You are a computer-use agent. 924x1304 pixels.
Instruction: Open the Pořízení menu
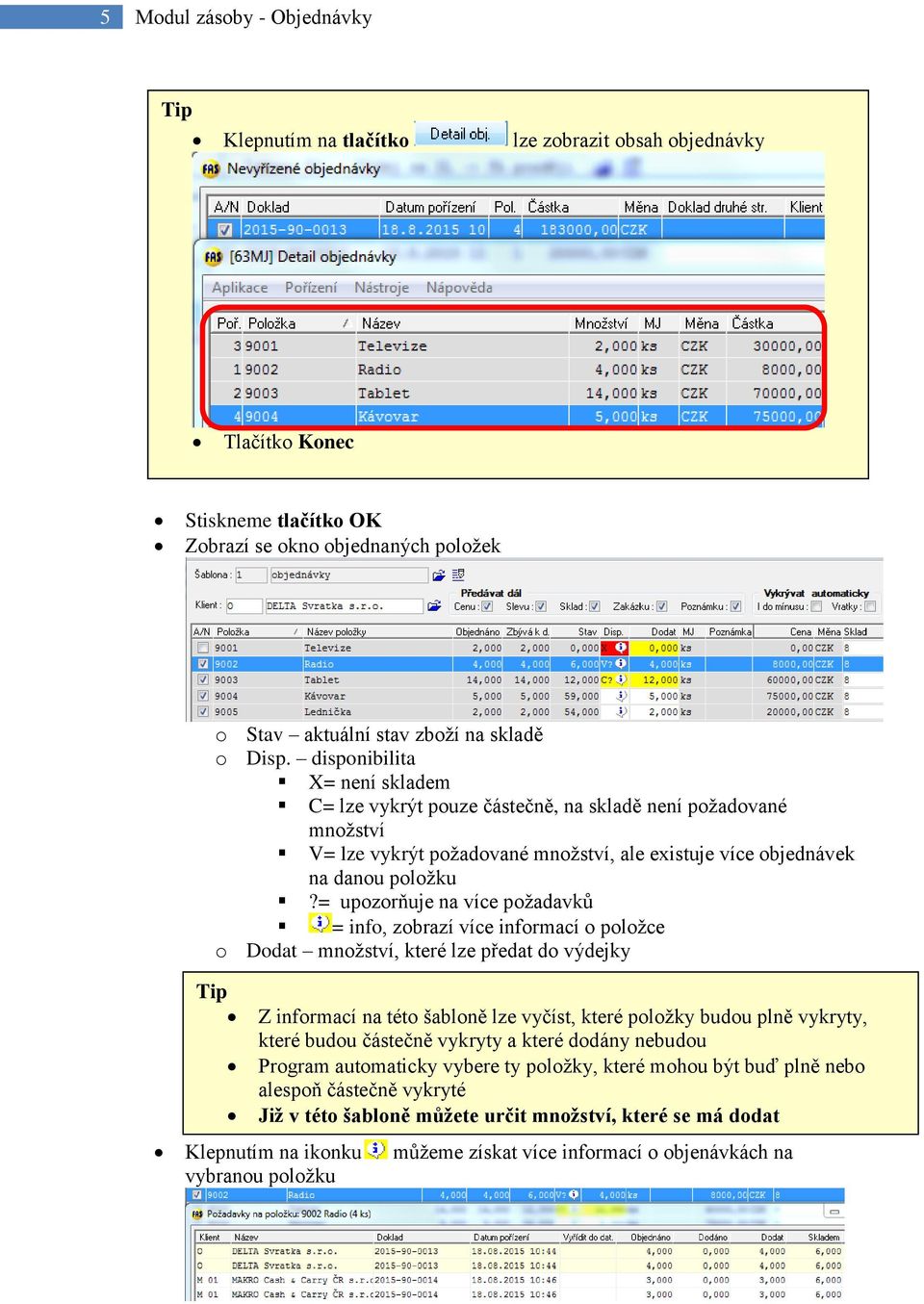(311, 288)
